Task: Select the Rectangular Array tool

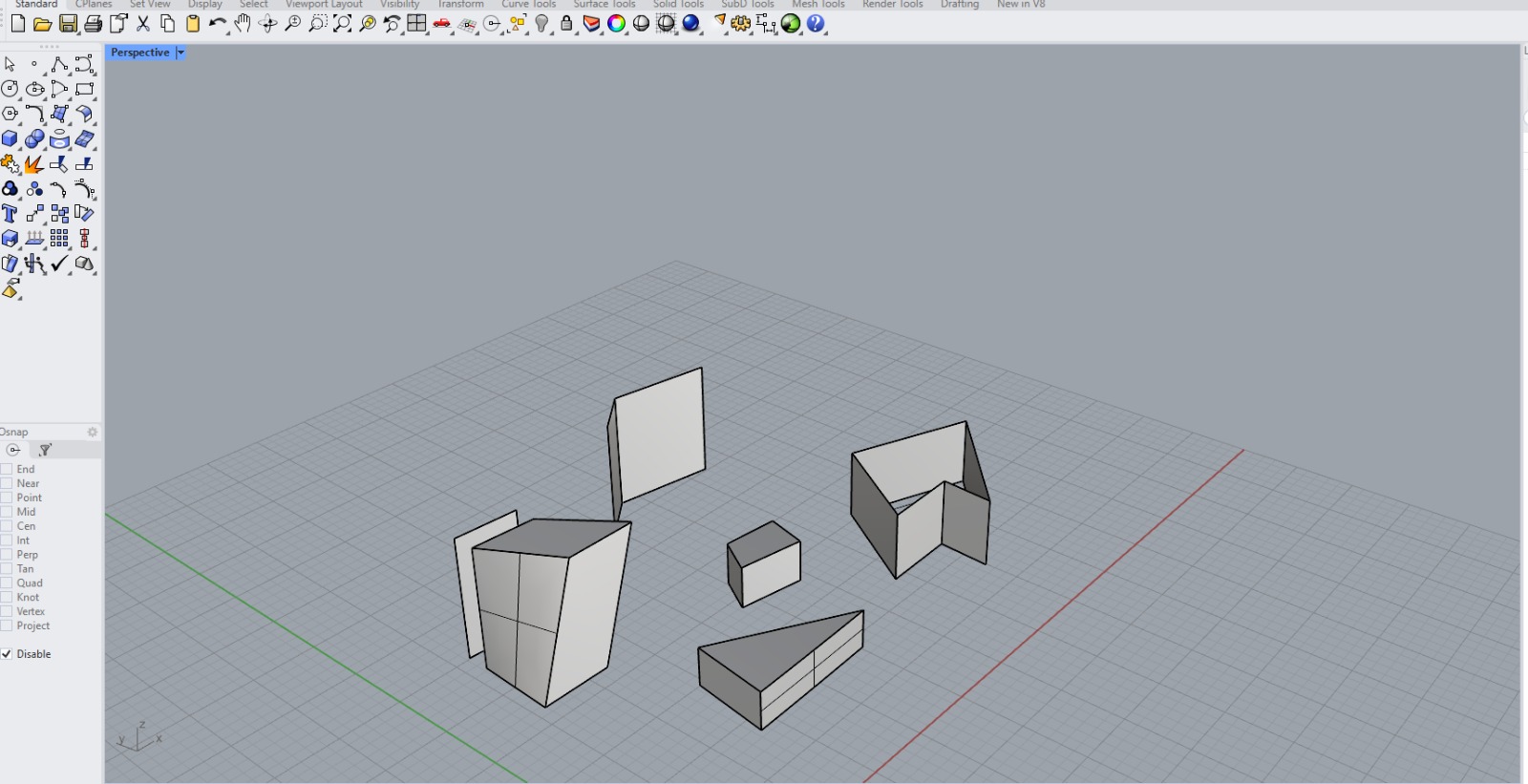Action: click(x=59, y=239)
